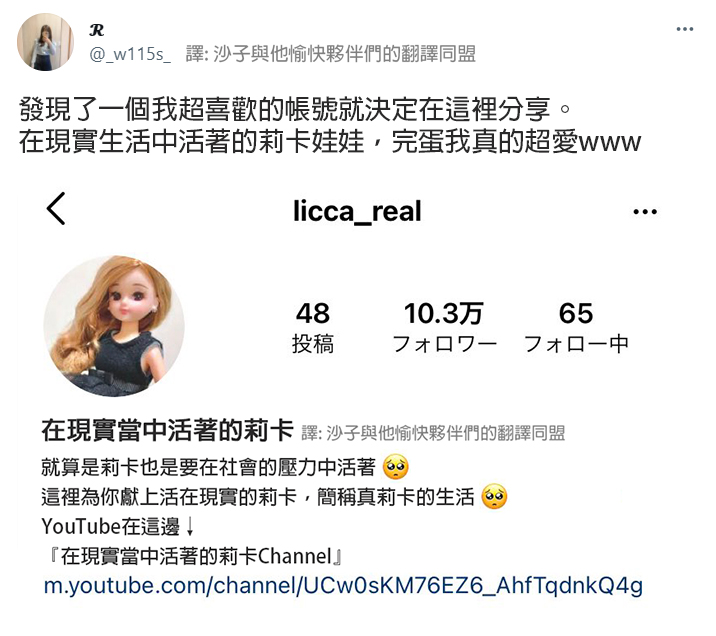Viewport: 716px width, 636px height.
Task: Click the second pleading-face emoji in the bio
Action: click(494, 496)
